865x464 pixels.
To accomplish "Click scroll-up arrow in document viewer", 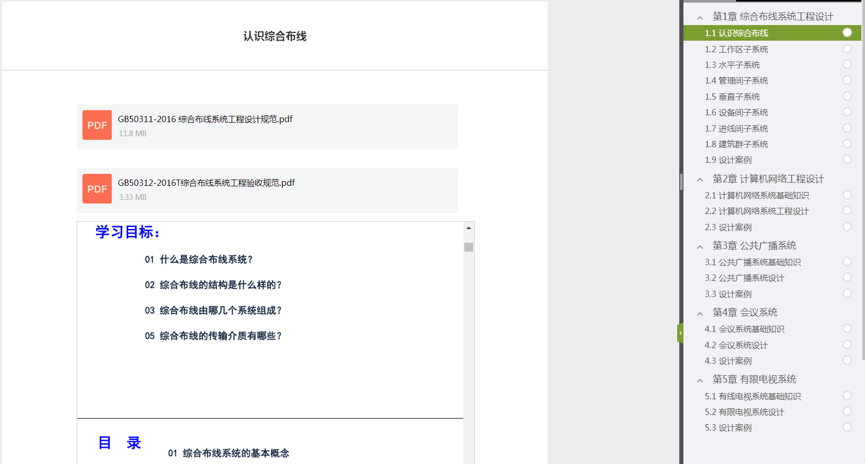I will pos(468,229).
